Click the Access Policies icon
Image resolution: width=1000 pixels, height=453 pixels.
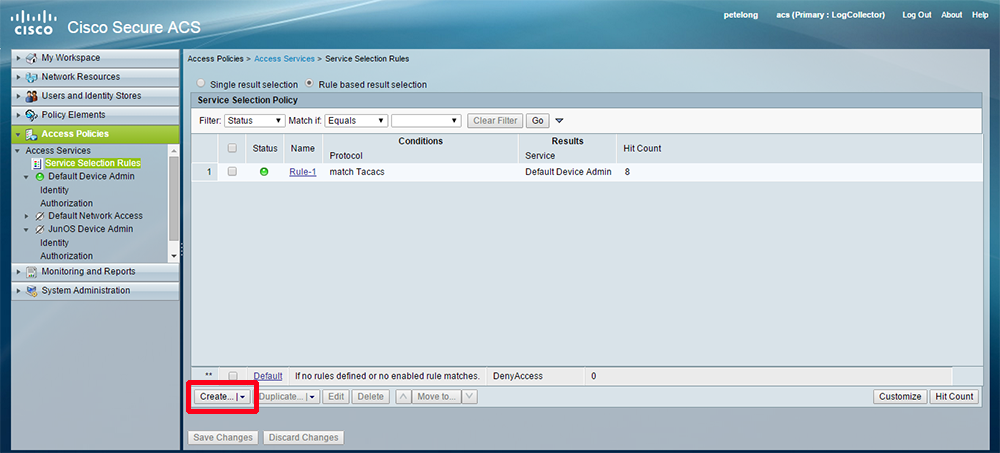[31, 135]
